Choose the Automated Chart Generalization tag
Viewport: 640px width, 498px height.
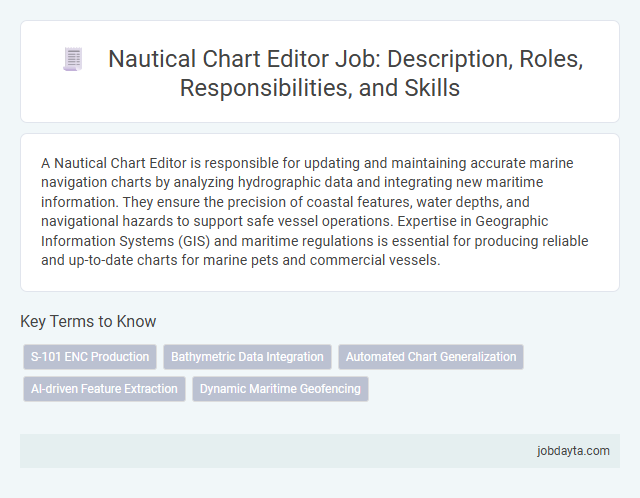coord(431,357)
